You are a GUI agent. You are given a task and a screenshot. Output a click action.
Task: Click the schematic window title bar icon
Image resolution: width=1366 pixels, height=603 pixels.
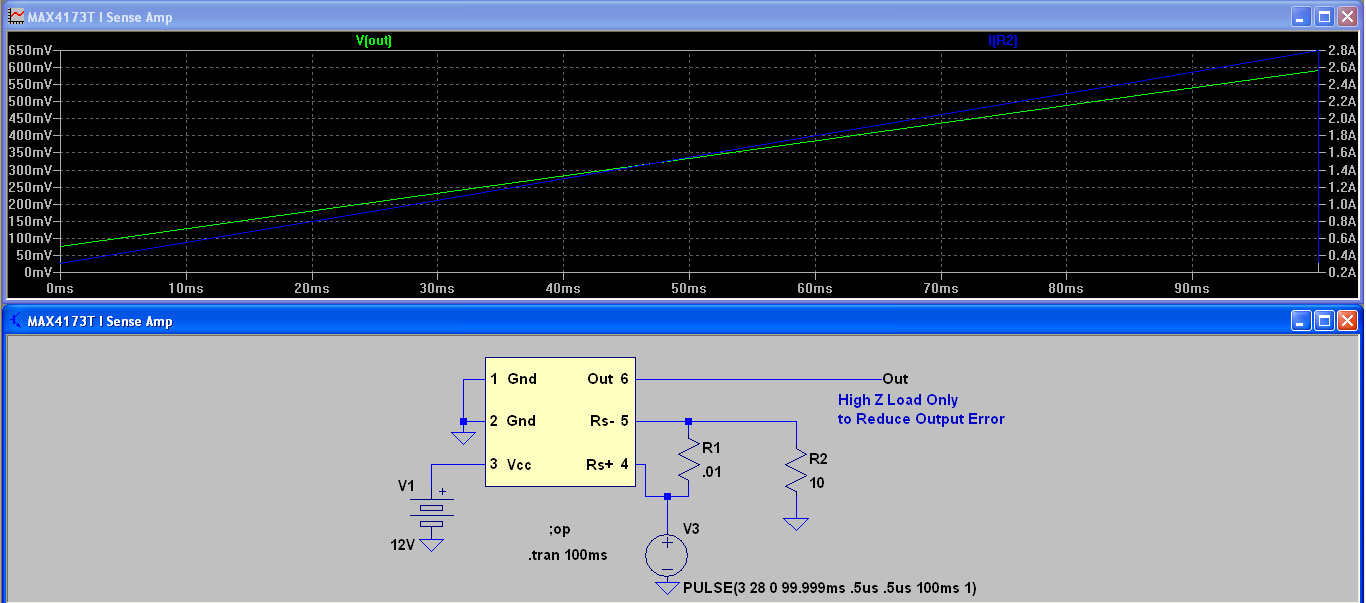[x=16, y=321]
